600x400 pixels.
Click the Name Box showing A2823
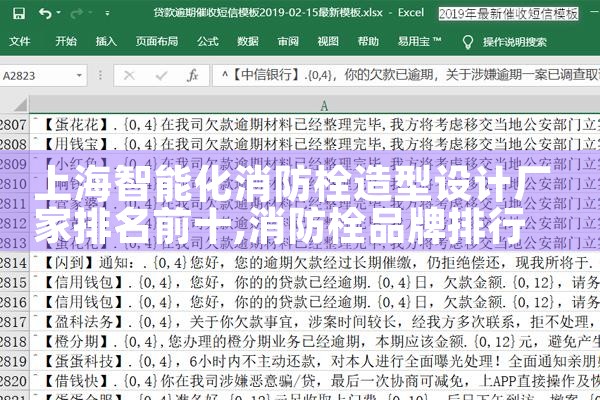[x=37, y=75]
